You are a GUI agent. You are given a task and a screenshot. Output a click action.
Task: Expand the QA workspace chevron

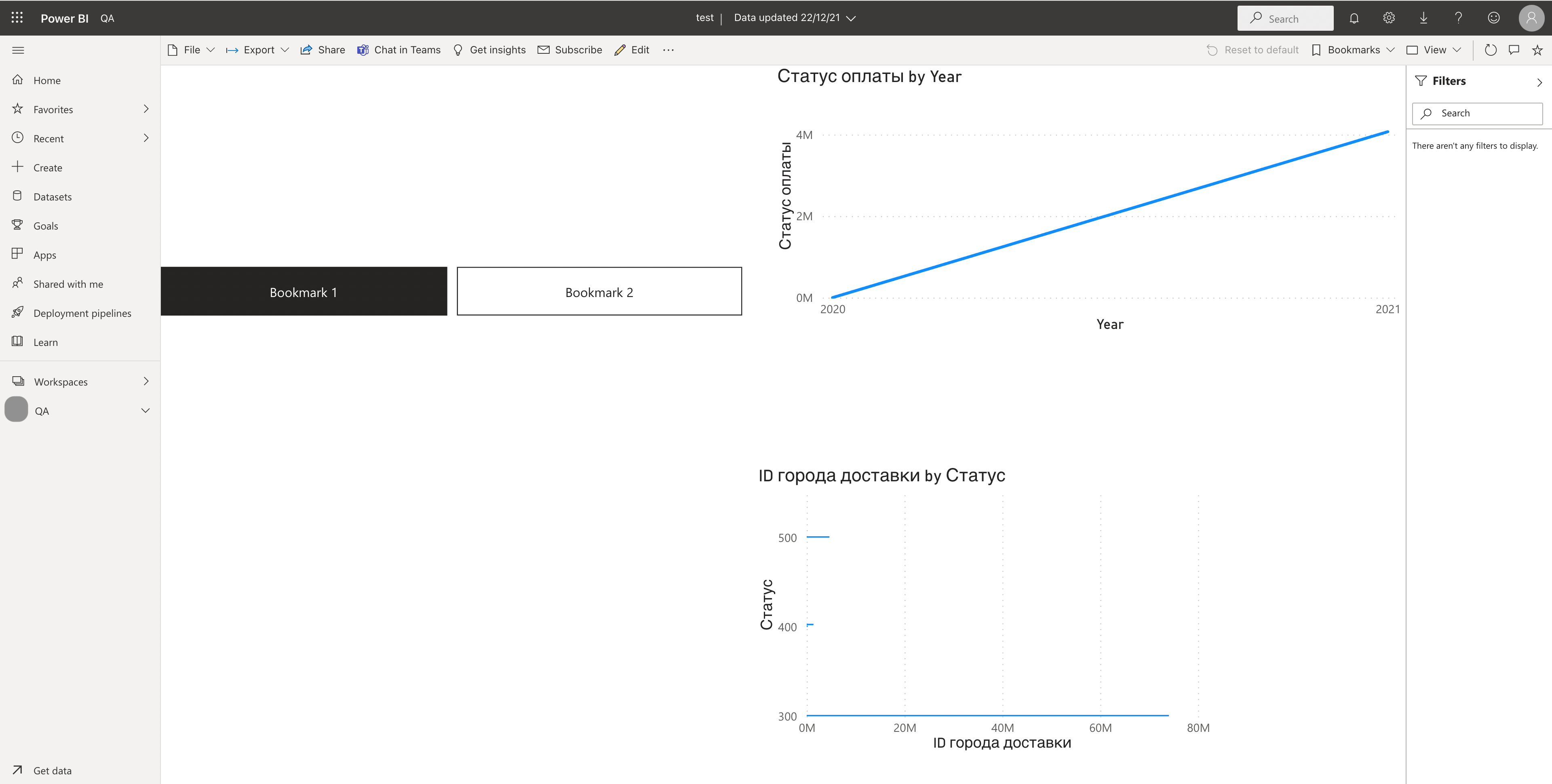[145, 411]
